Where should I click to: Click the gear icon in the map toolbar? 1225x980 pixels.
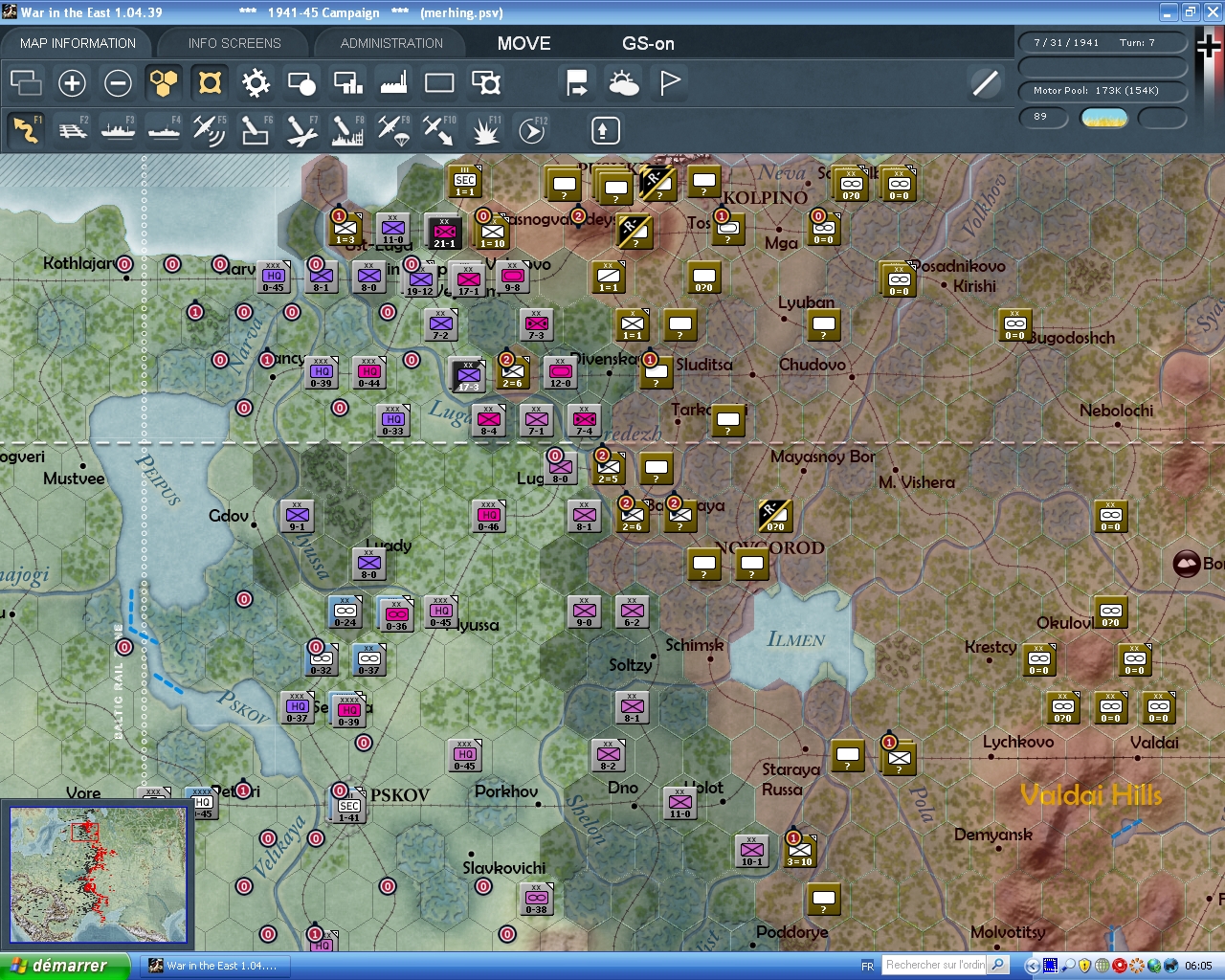(x=256, y=83)
